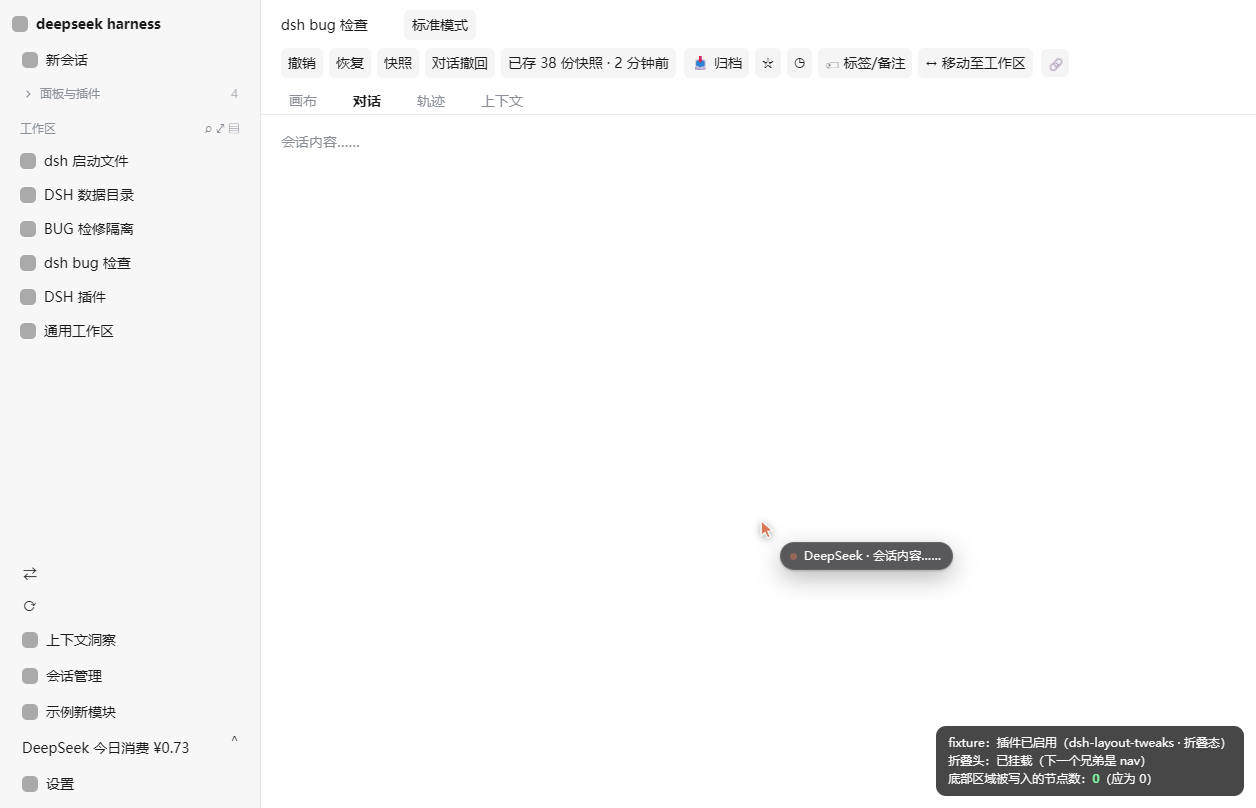Open the dsh bug 检查 workspace item

tap(130, 263)
